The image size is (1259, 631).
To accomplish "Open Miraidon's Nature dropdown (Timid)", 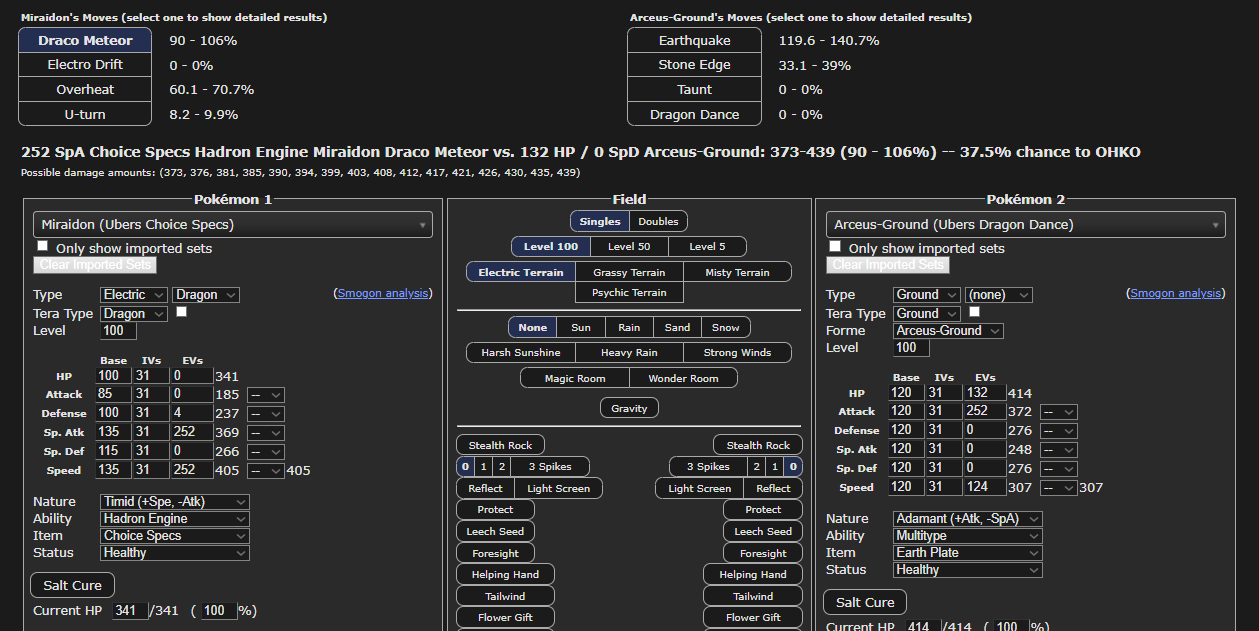I will pos(175,502).
